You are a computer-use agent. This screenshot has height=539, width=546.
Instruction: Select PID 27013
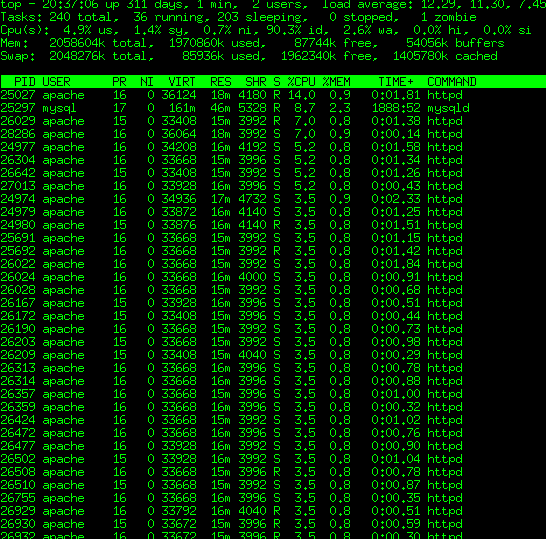pyautogui.click(x=18, y=186)
